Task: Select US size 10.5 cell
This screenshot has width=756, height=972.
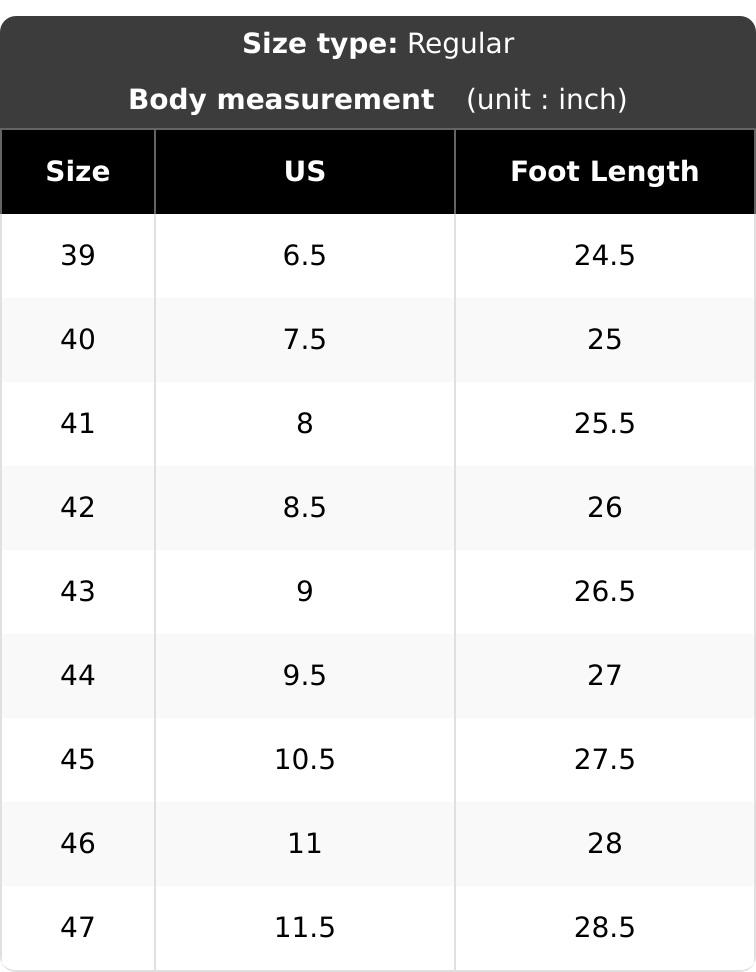Action: (305, 759)
